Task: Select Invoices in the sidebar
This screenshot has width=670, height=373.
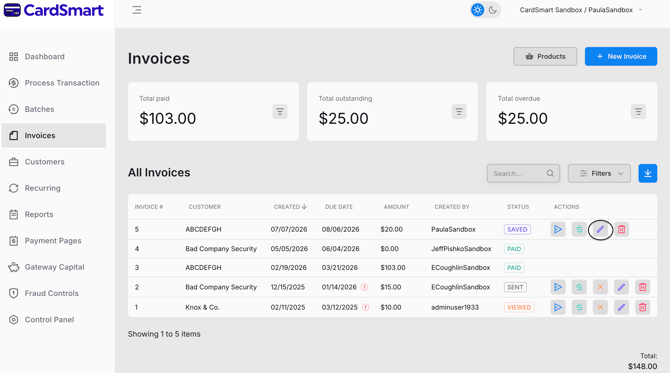Action: [x=54, y=135]
